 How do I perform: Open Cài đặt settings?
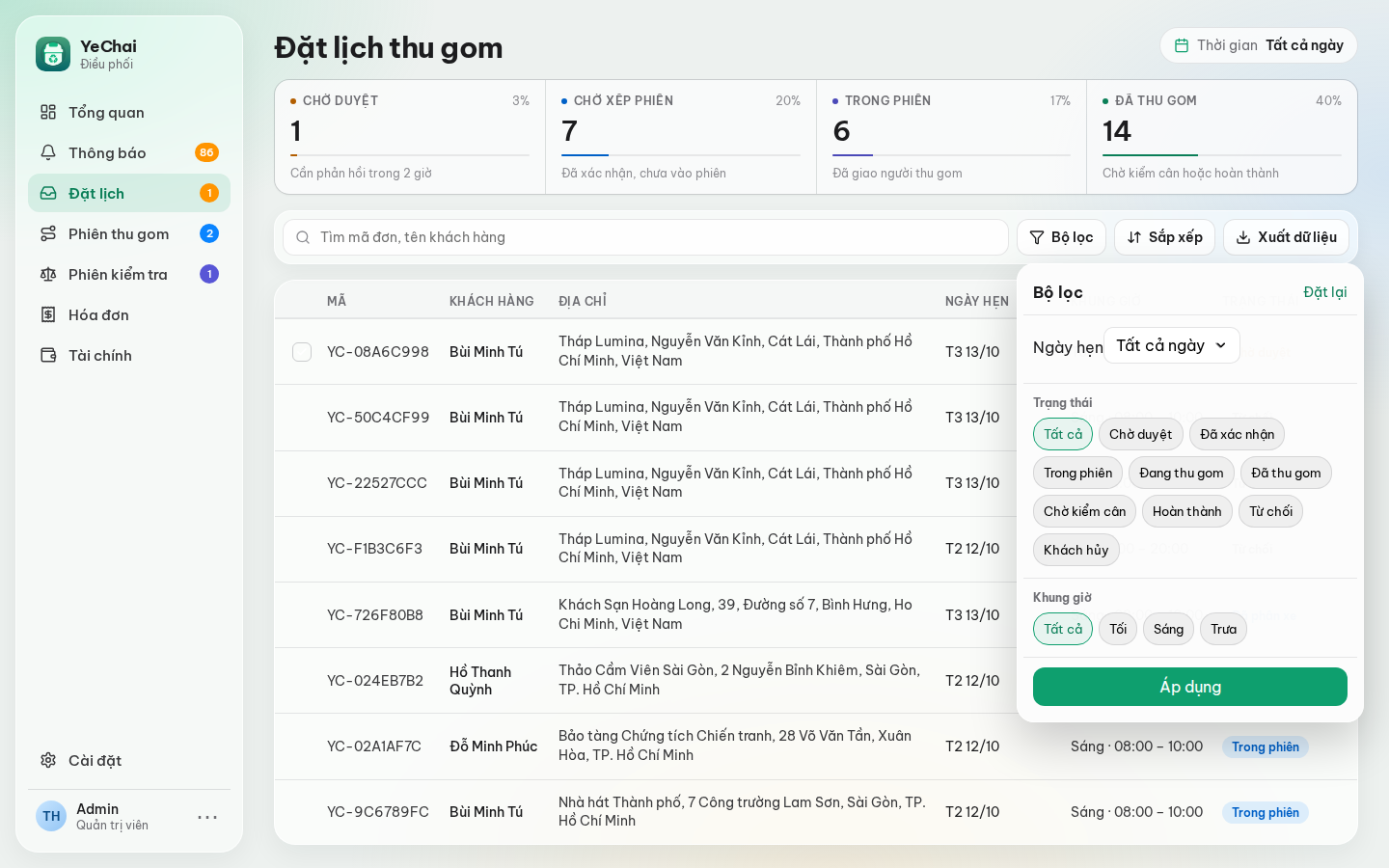coord(129,760)
